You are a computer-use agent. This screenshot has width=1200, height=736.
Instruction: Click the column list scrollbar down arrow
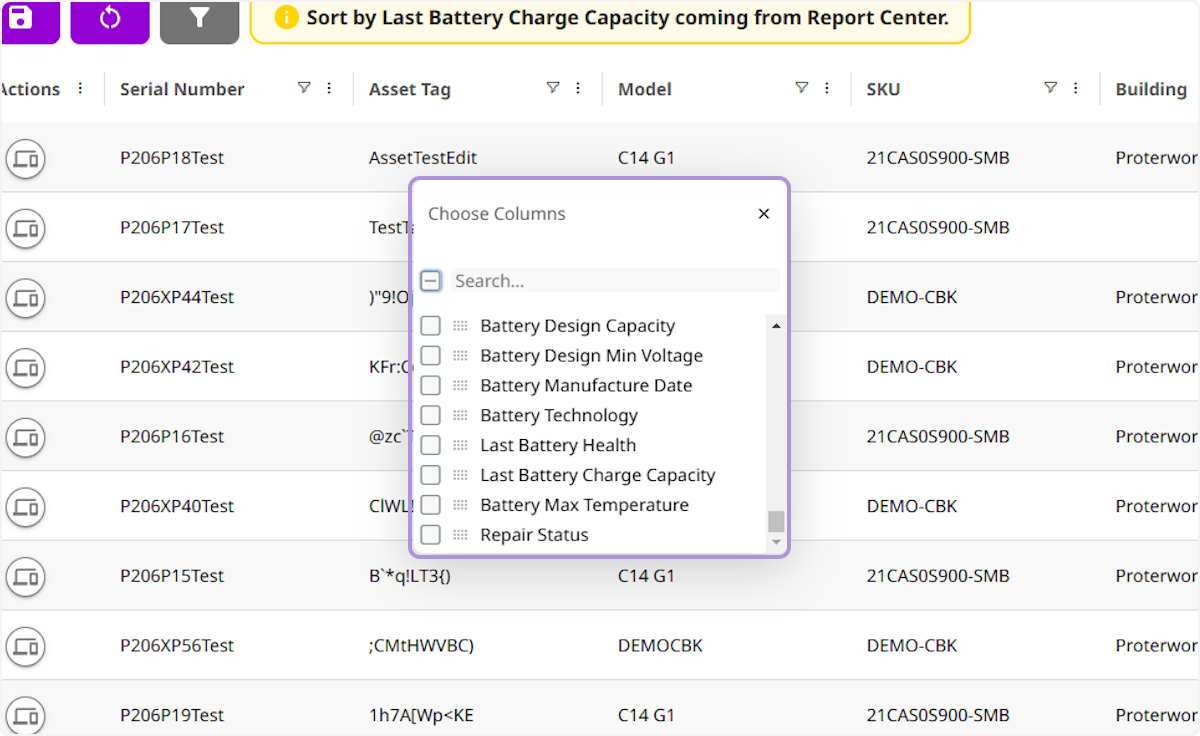point(776,542)
